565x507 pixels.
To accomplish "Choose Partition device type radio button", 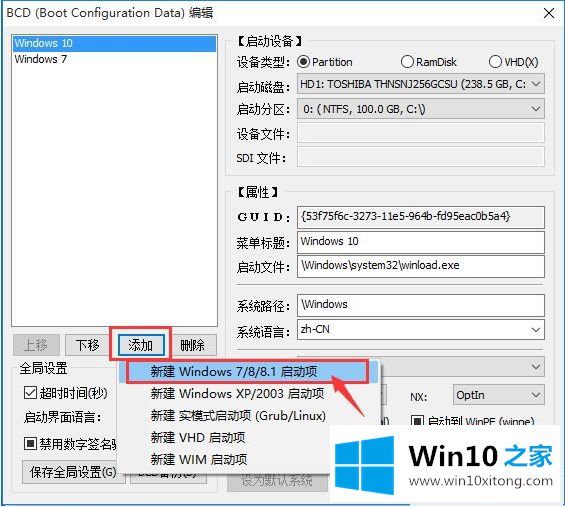I will (x=303, y=62).
